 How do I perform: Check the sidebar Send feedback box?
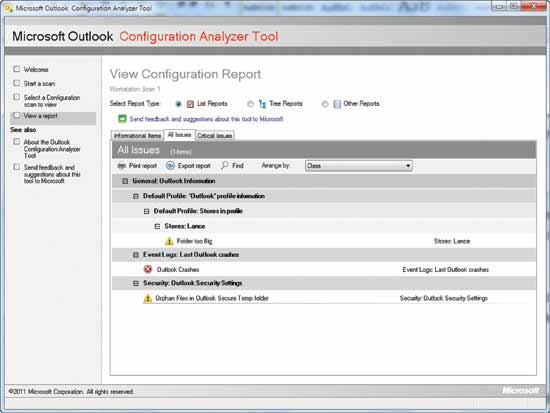pyautogui.click(x=16, y=167)
